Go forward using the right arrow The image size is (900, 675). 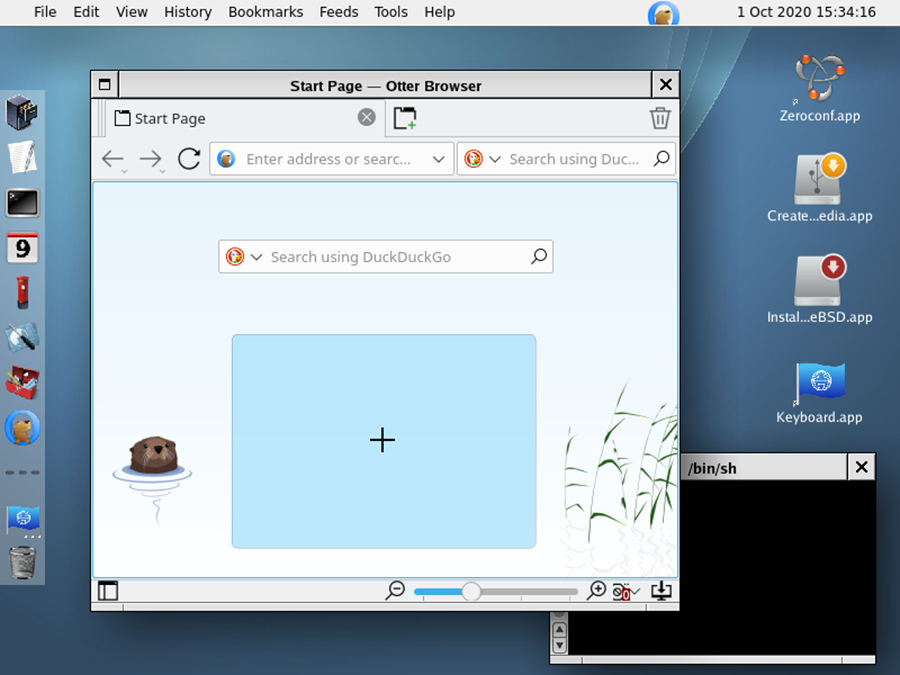click(x=151, y=158)
